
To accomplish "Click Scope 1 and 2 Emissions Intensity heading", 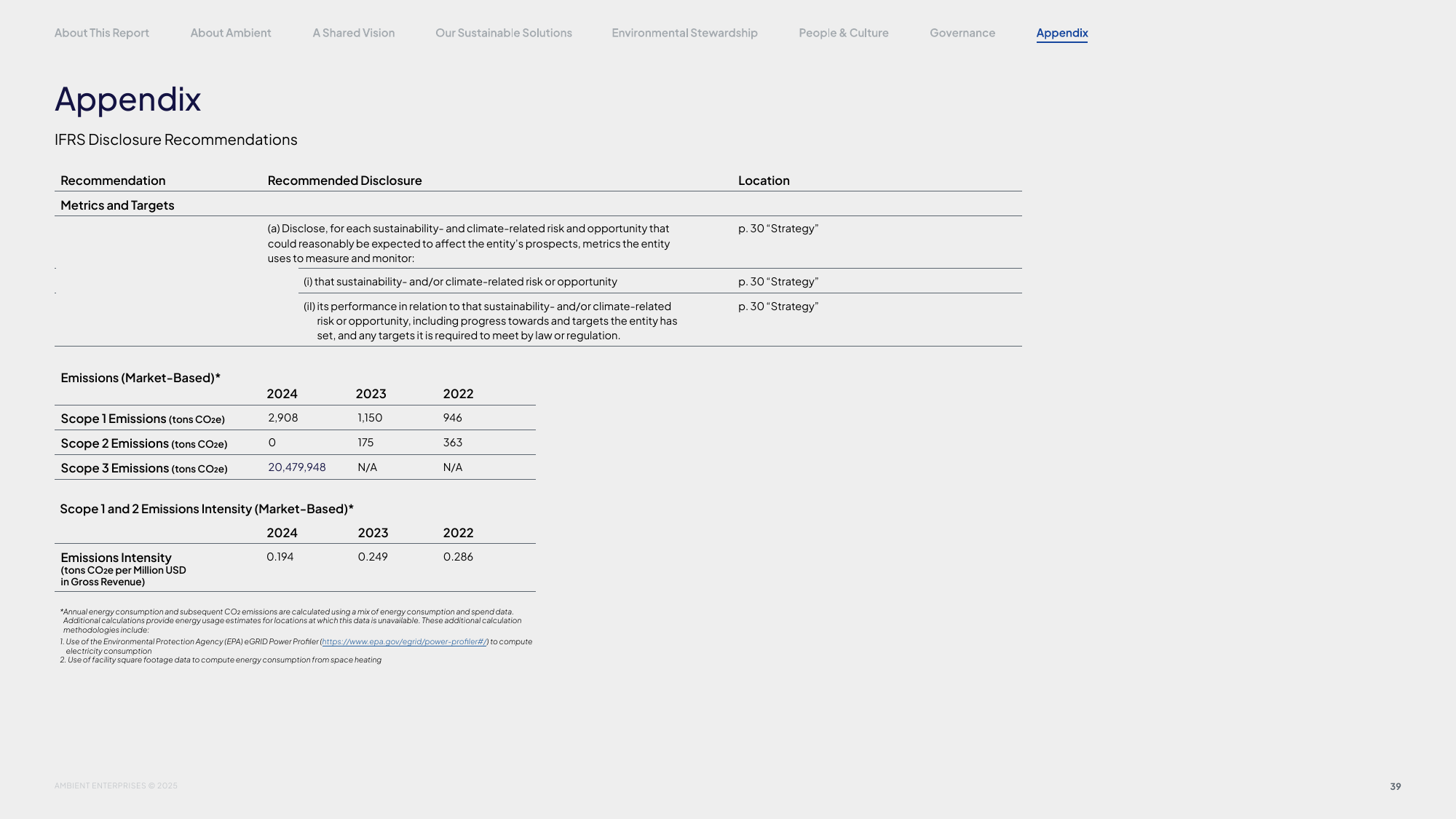I will [x=207, y=509].
